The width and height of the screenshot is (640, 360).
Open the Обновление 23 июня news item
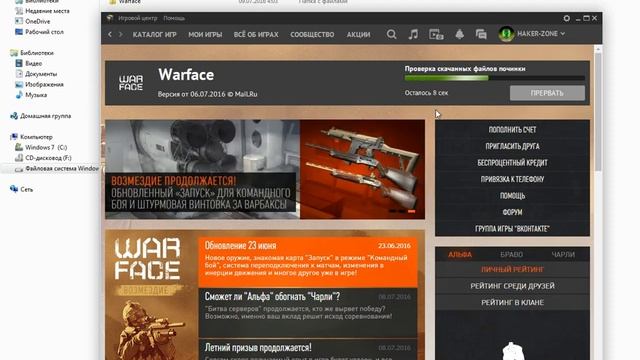[308, 262]
